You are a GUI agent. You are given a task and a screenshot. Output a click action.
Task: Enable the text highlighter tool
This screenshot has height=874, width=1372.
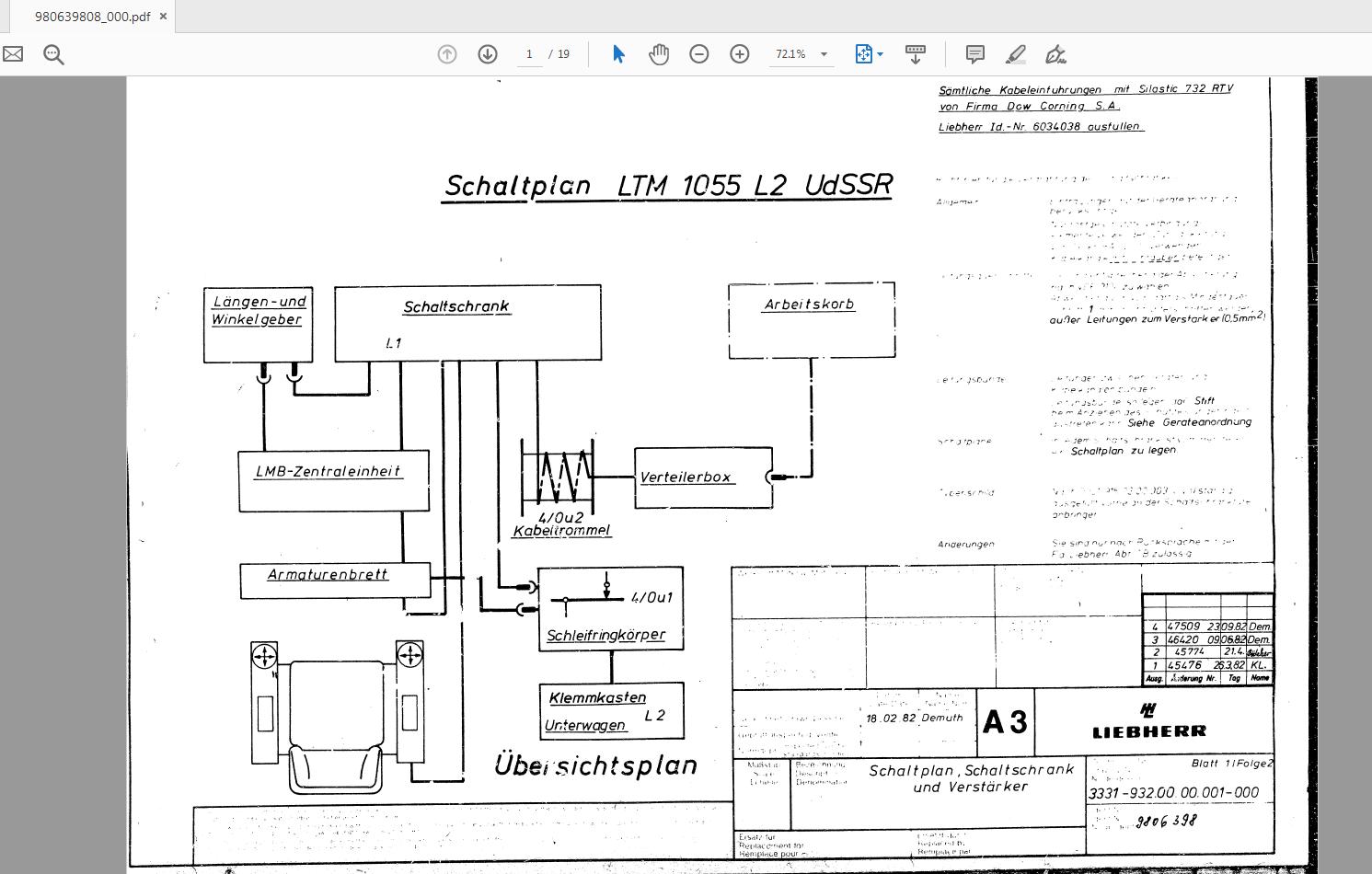click(x=1014, y=54)
